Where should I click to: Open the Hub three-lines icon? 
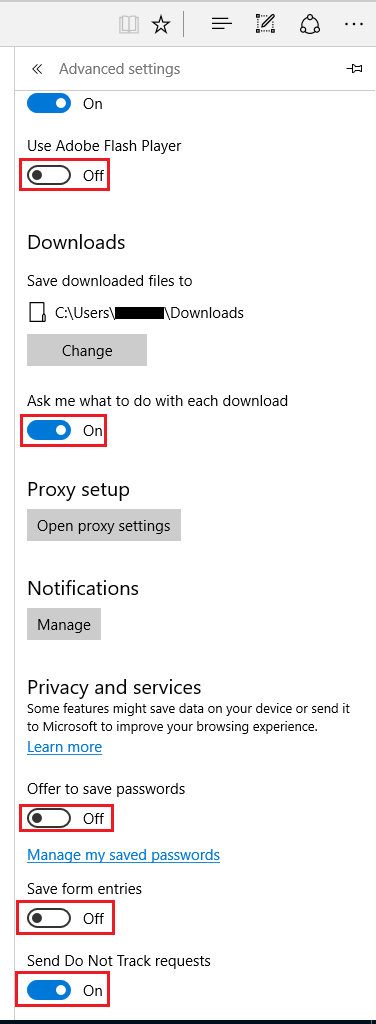coord(222,25)
